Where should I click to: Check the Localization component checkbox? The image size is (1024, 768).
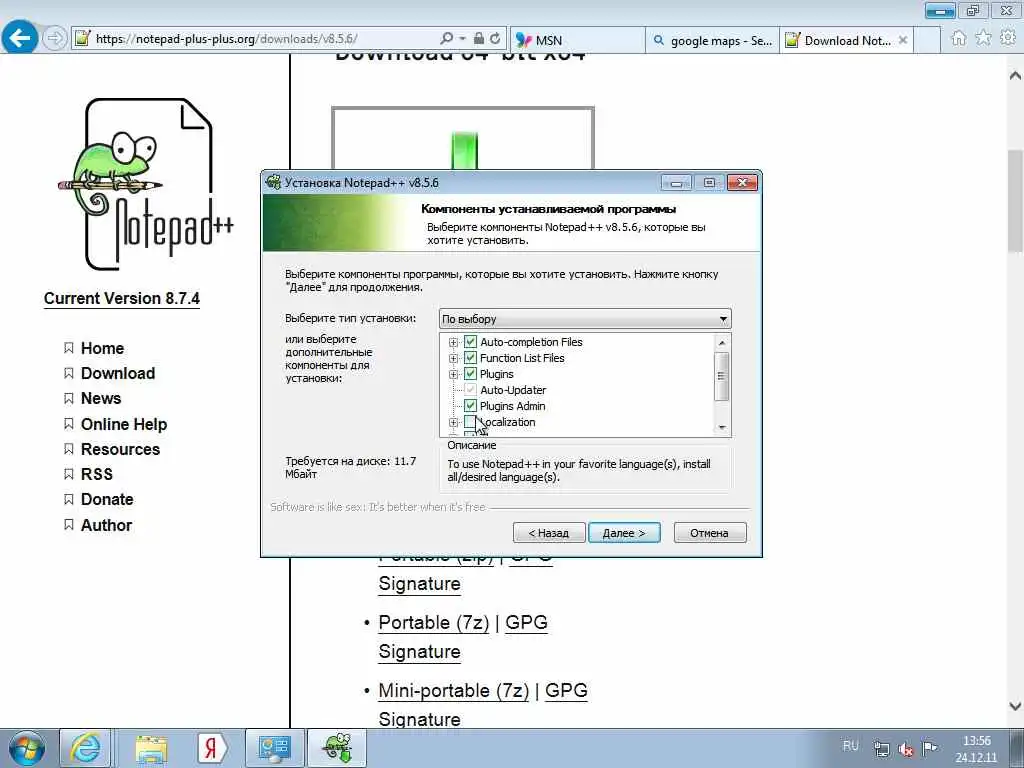(x=470, y=422)
